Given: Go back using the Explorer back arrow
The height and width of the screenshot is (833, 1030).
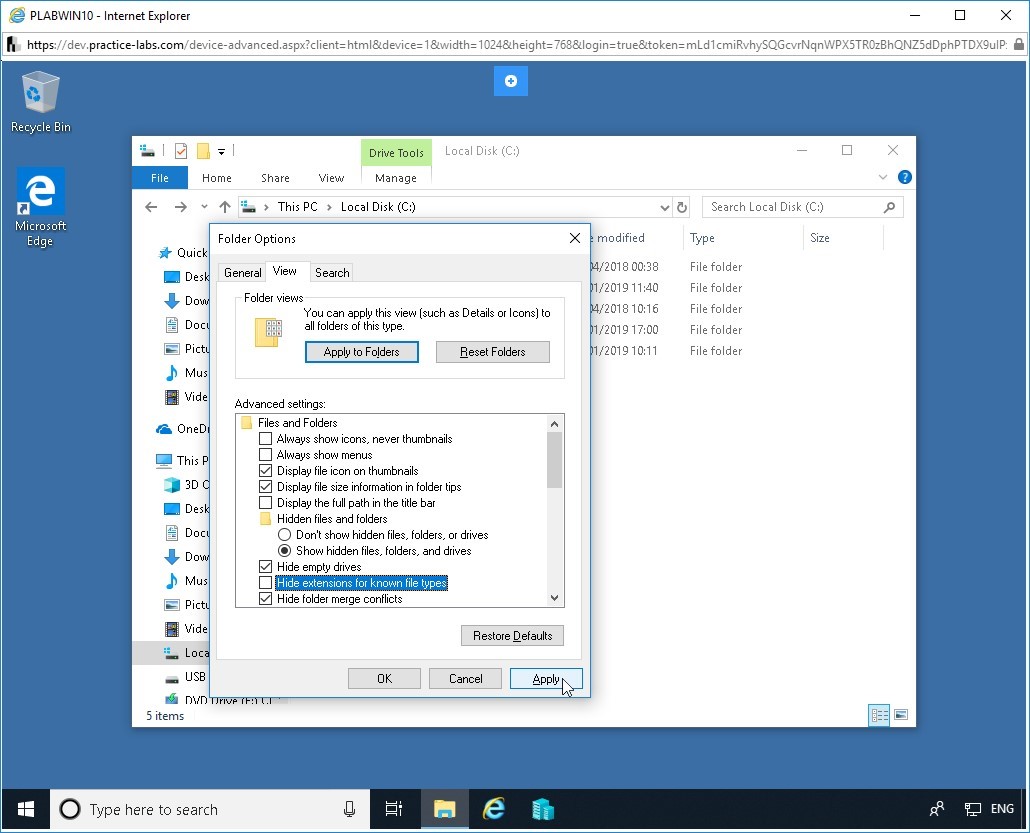Looking at the screenshot, I should click(x=151, y=207).
